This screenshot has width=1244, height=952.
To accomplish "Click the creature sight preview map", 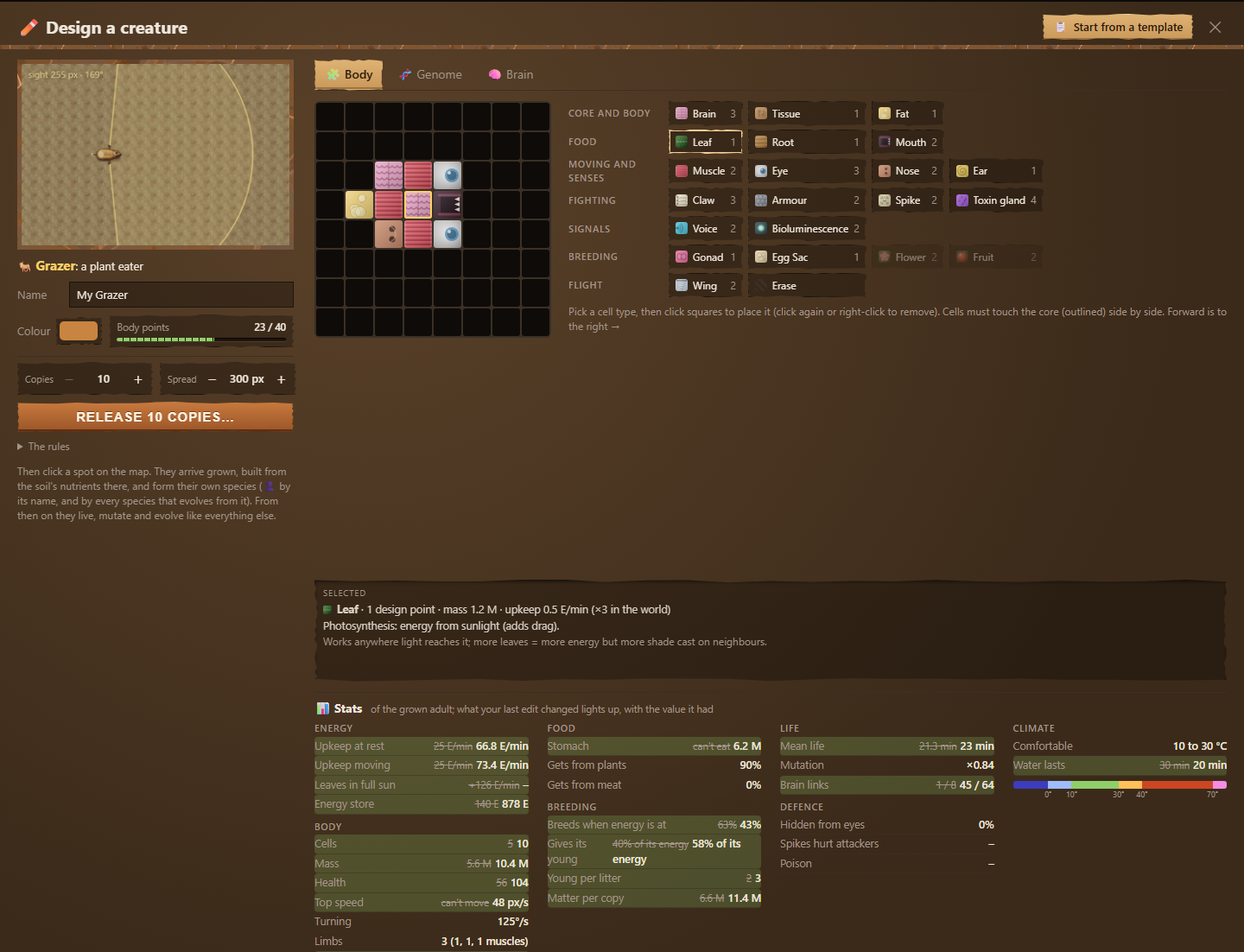I will (155, 155).
